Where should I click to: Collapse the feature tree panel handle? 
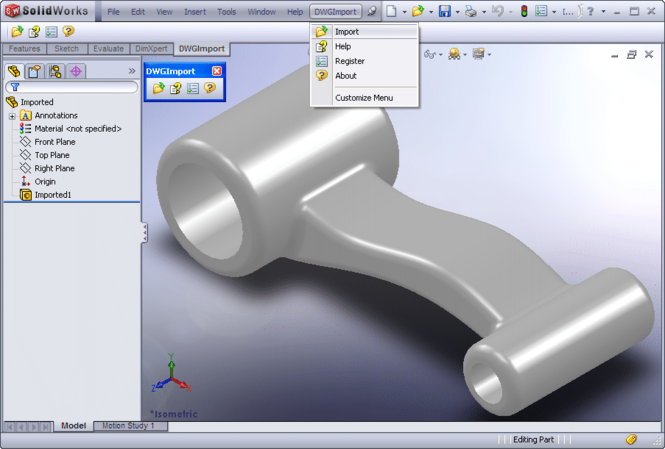[x=145, y=233]
